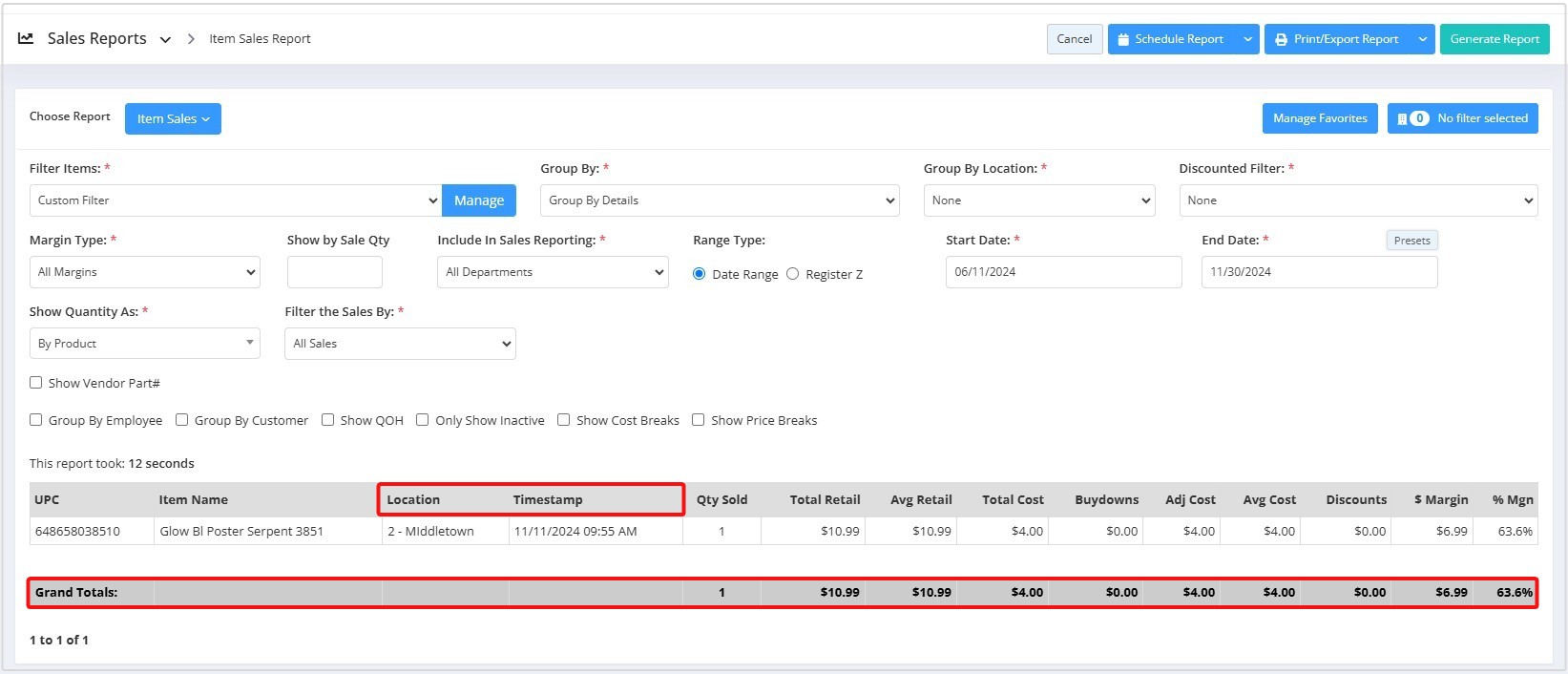Sort by the Buydowns column header
Screen dimensions: 1568x674
click(1107, 499)
